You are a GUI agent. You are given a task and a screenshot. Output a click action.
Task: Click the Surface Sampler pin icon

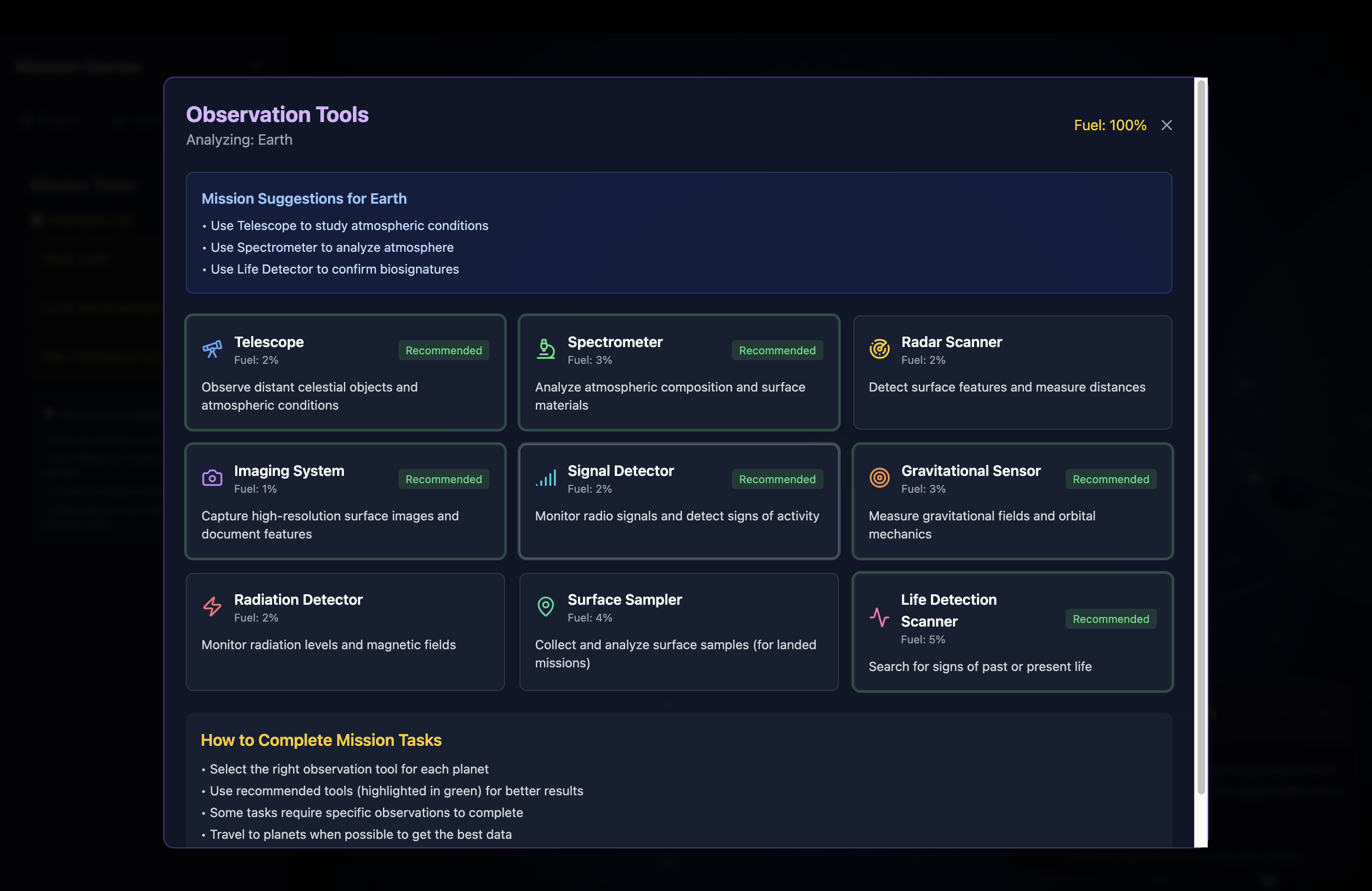[x=545, y=606]
